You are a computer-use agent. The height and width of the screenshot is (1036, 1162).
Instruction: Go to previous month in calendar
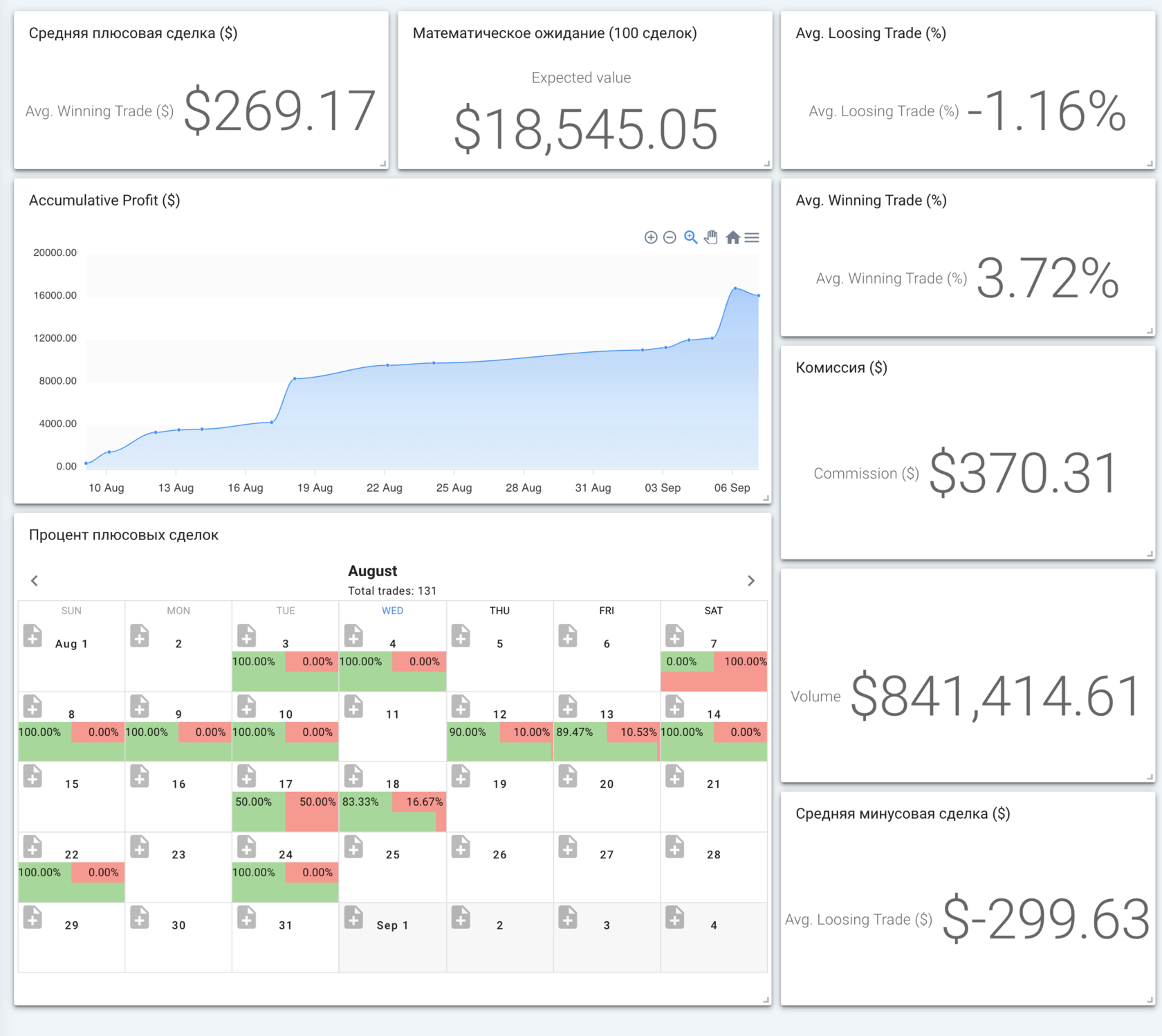[x=35, y=580]
